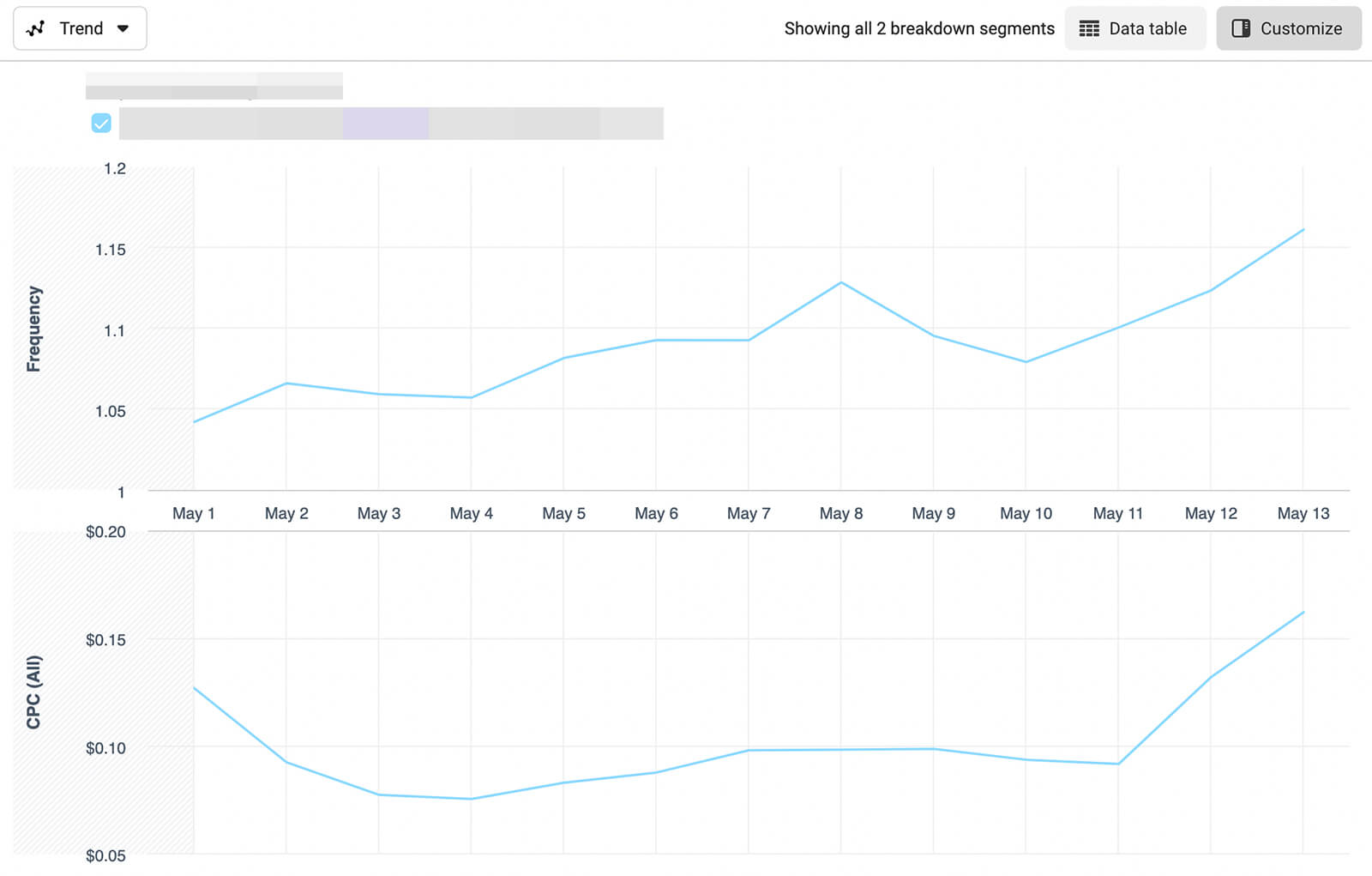Toggle the blue segment visibility checkbox off
1372x876 pixels.
[102, 123]
